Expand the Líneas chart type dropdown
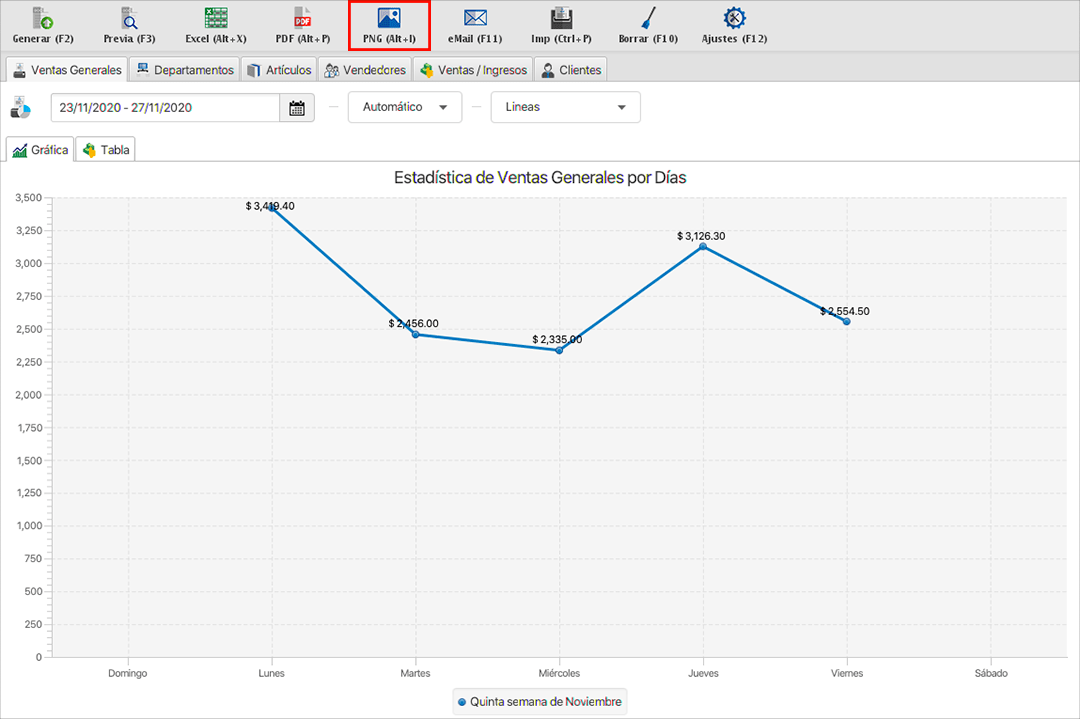 (x=565, y=108)
